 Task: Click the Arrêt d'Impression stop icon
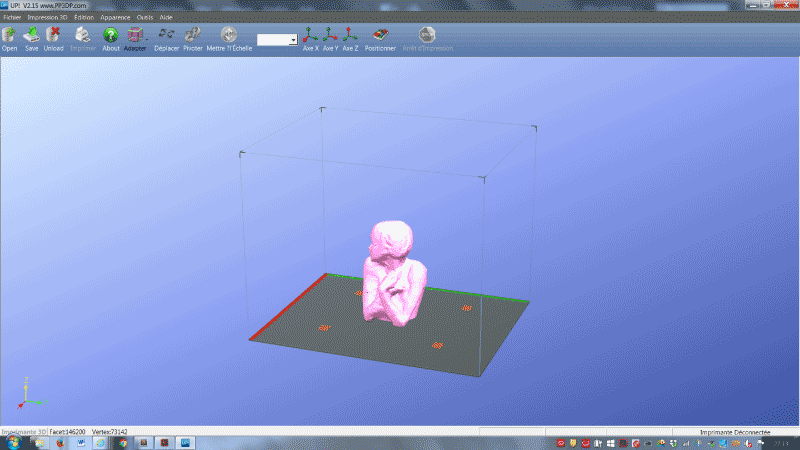click(x=427, y=35)
